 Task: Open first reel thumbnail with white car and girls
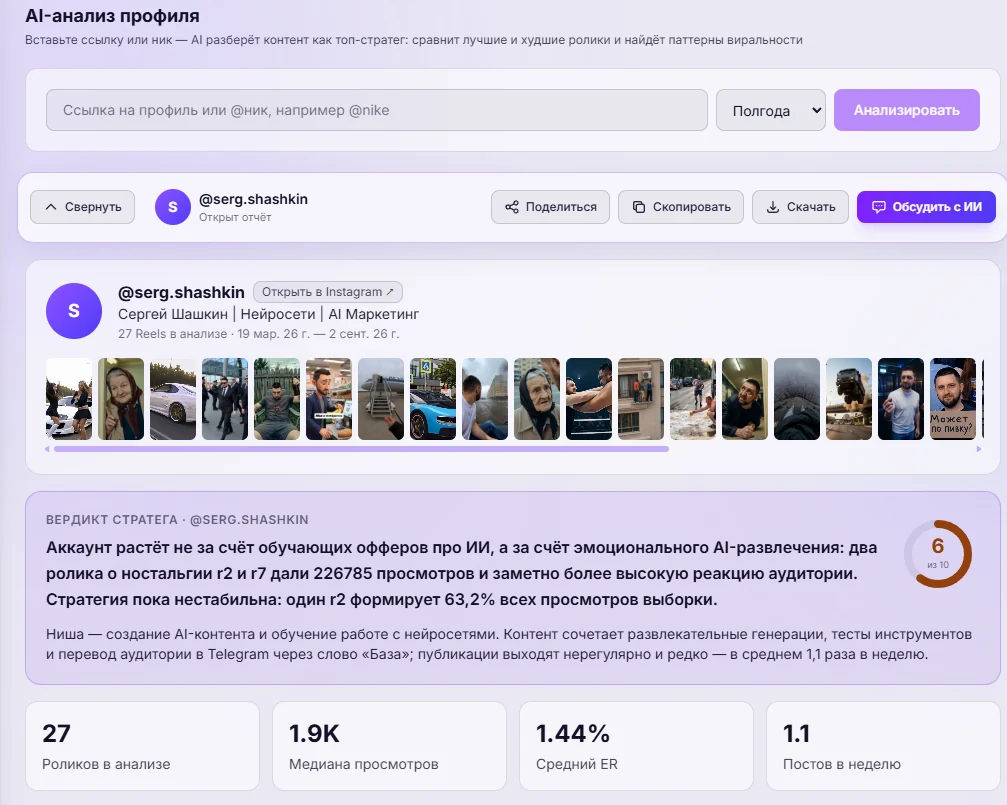pyautogui.click(x=69, y=399)
